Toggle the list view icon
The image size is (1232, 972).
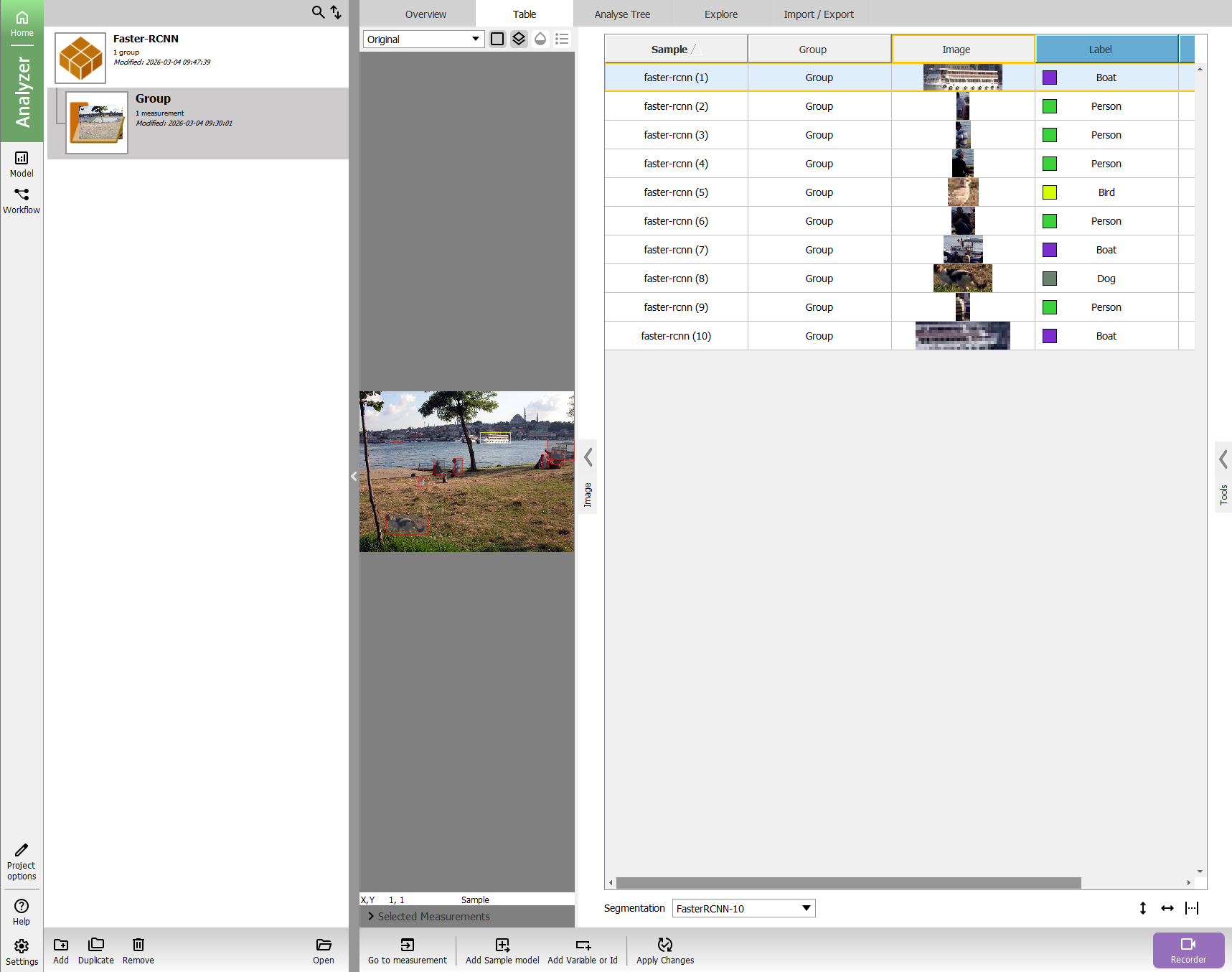point(562,39)
